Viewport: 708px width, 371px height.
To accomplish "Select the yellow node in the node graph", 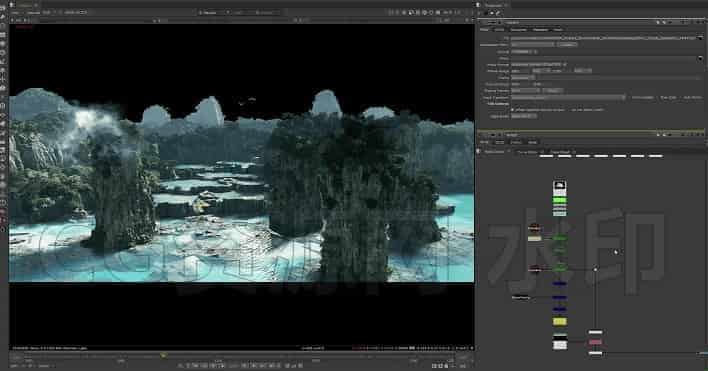I will pos(559,321).
